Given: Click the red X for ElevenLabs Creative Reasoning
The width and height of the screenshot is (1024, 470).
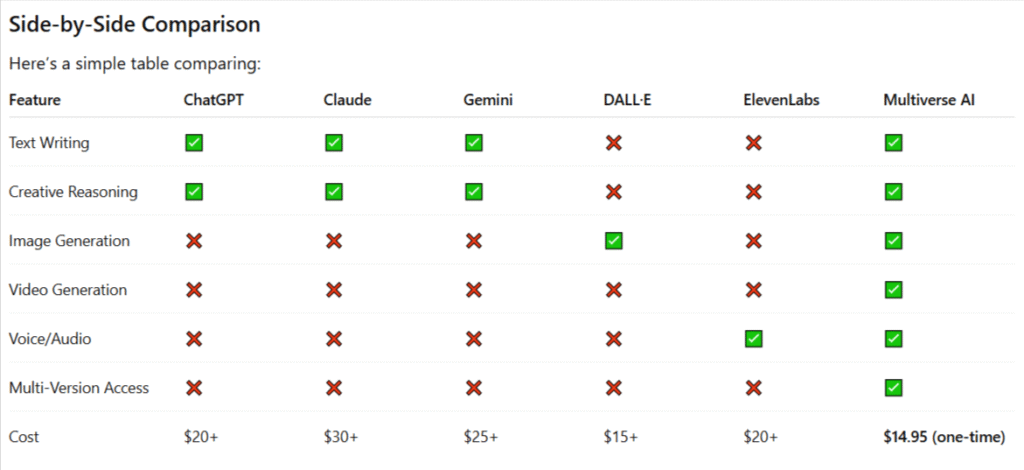Looking at the screenshot, I should (x=754, y=192).
